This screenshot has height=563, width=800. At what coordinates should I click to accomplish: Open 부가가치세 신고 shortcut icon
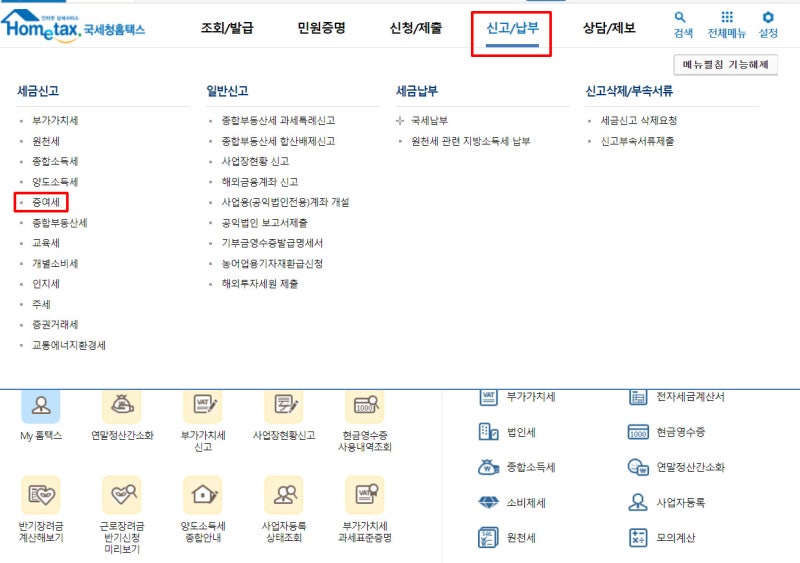(x=203, y=405)
